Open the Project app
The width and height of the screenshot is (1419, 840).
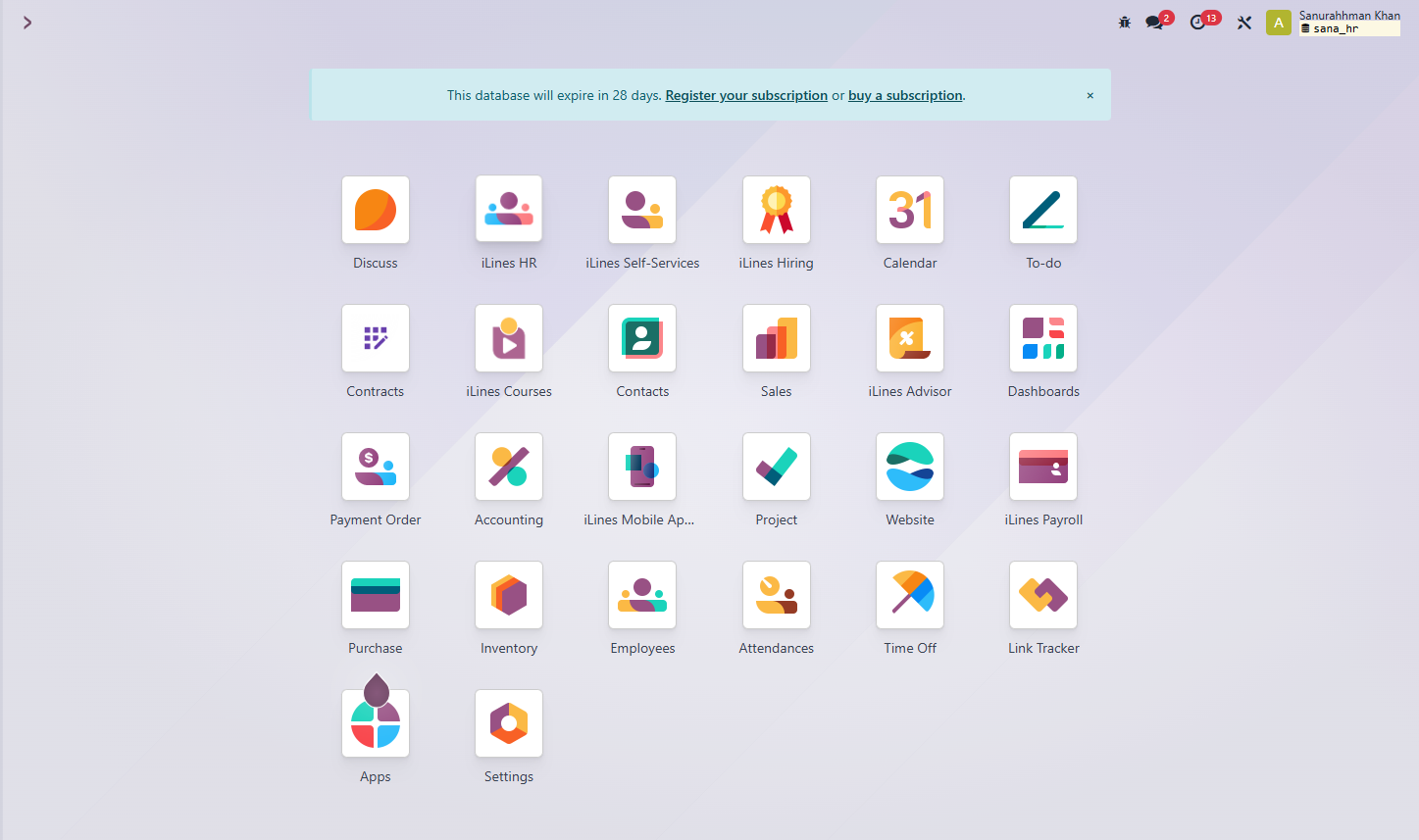(x=777, y=467)
